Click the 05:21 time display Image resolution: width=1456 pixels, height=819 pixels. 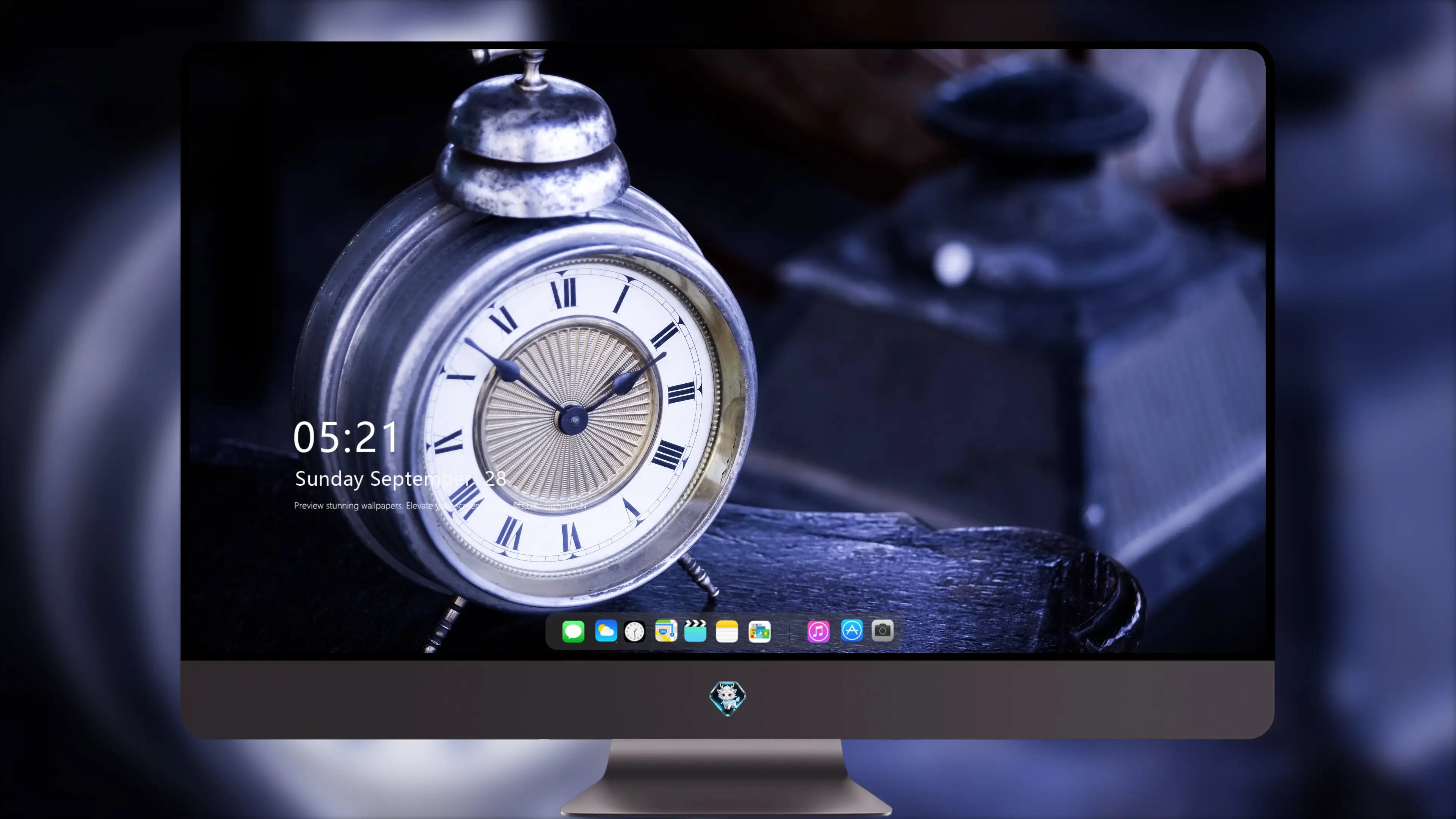coord(346,438)
